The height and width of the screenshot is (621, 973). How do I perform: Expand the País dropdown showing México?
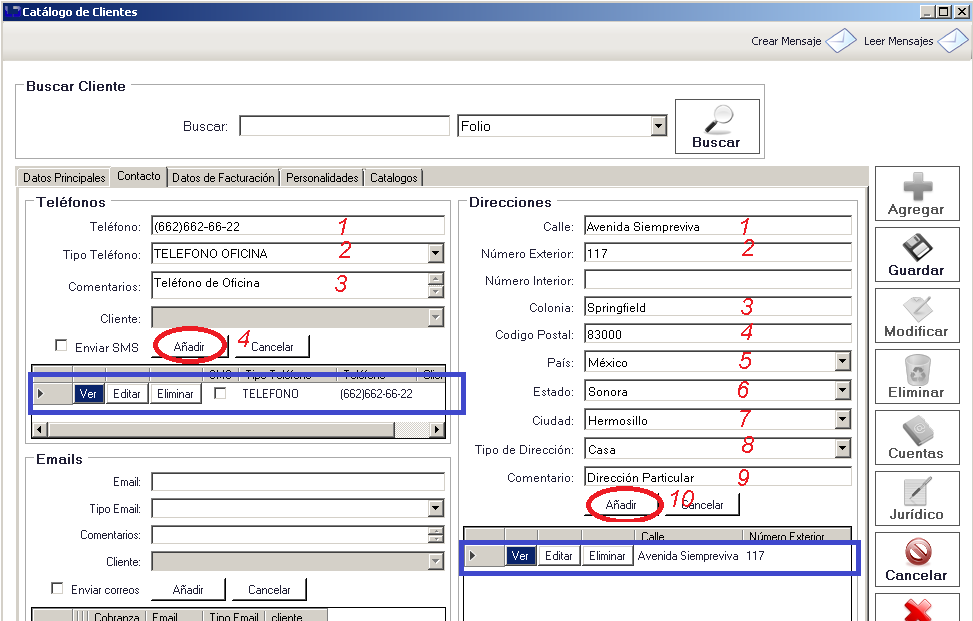(x=842, y=362)
